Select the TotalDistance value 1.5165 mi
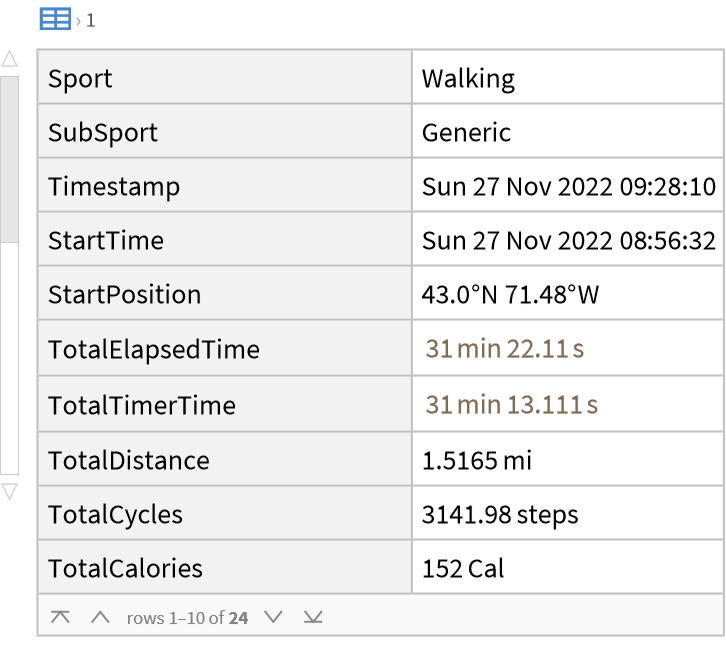The width and height of the screenshot is (726, 670). (476, 460)
